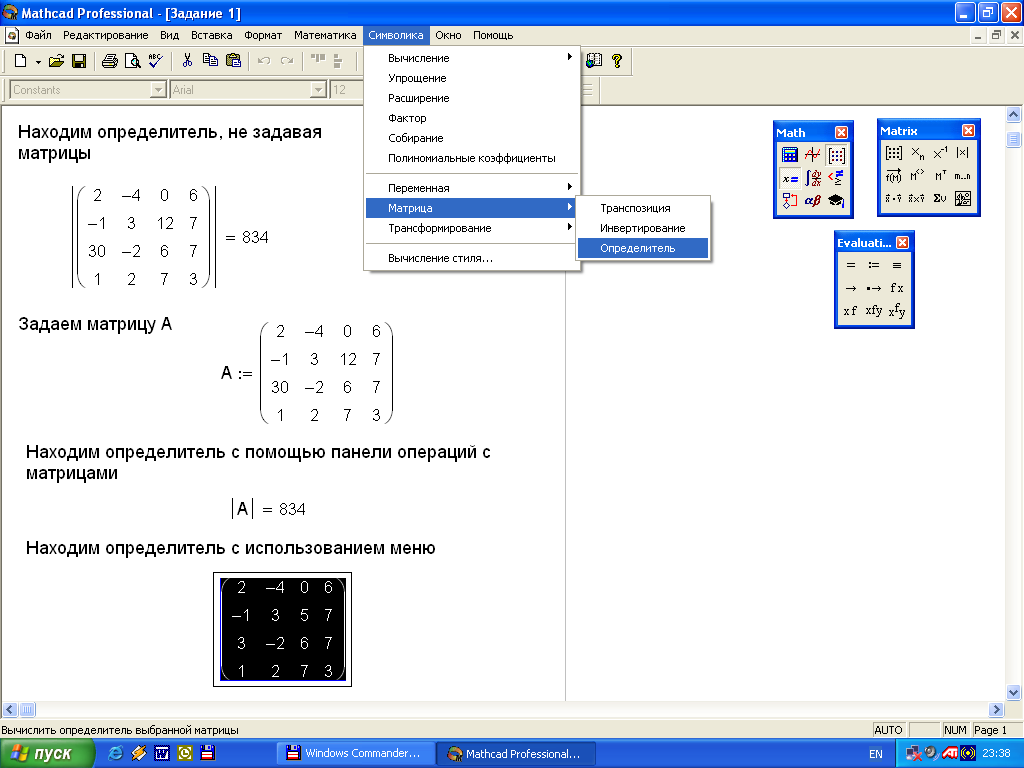Image resolution: width=1024 pixels, height=768 pixels.
Task: Open the Математика menu
Action: click(x=325, y=35)
